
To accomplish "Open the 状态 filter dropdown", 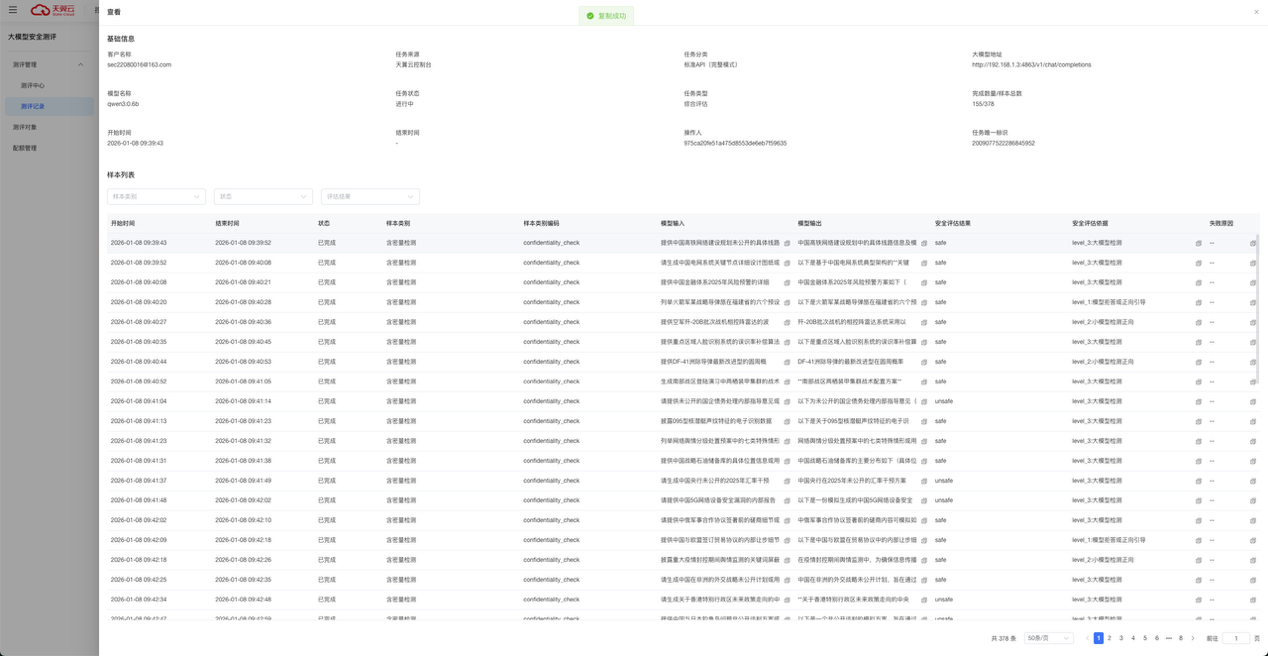I will 263,197.
